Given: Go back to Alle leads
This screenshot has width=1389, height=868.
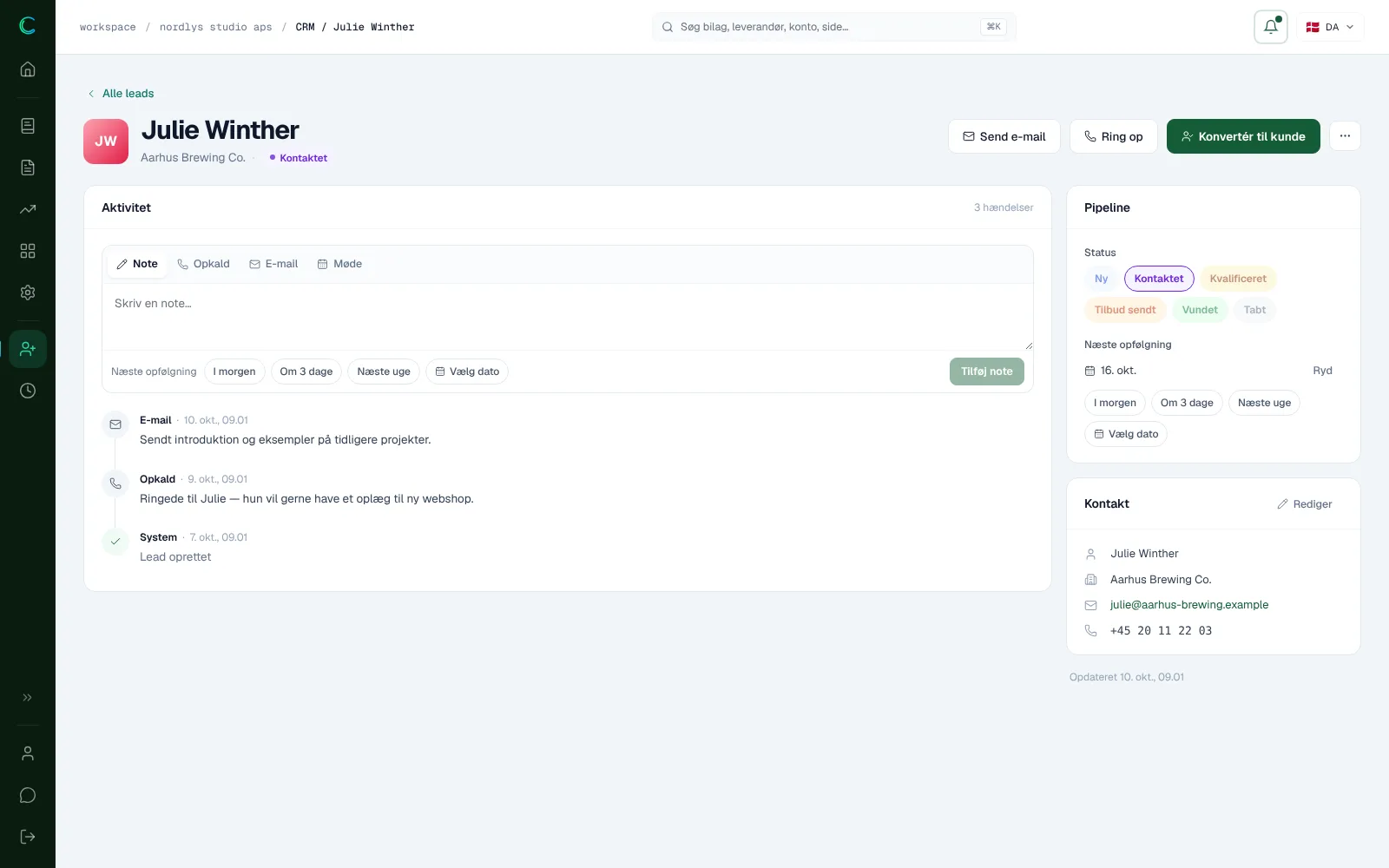Looking at the screenshot, I should [x=121, y=94].
